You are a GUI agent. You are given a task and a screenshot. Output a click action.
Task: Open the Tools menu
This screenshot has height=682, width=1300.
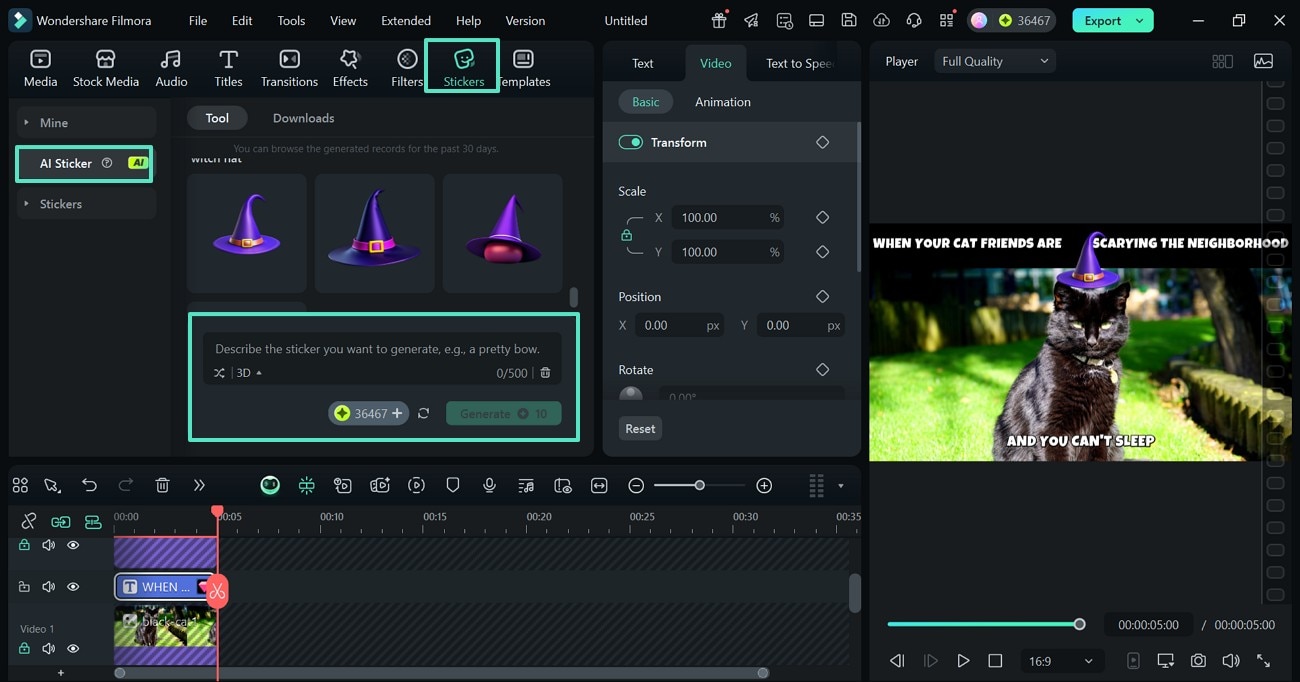(291, 20)
